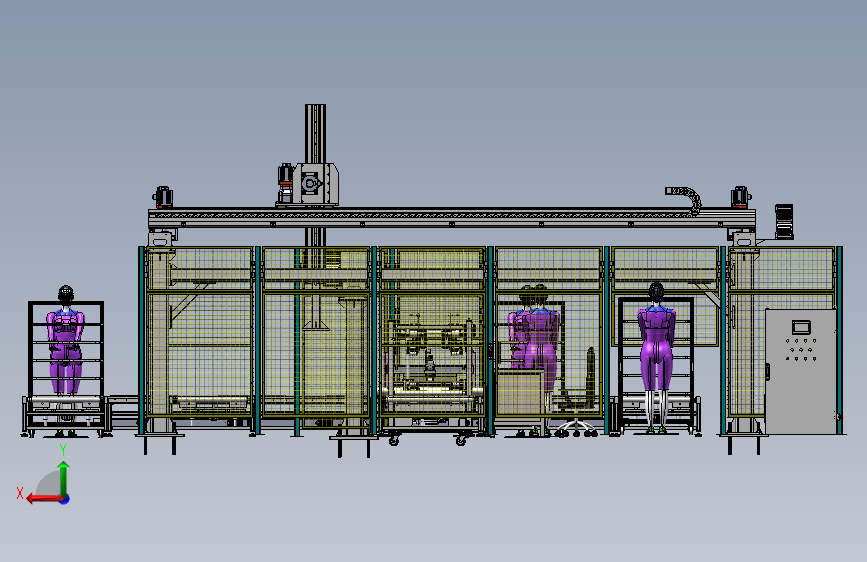The height and width of the screenshot is (562, 867).
Task: Select the horizontal gantry beam
Action: 452,218
